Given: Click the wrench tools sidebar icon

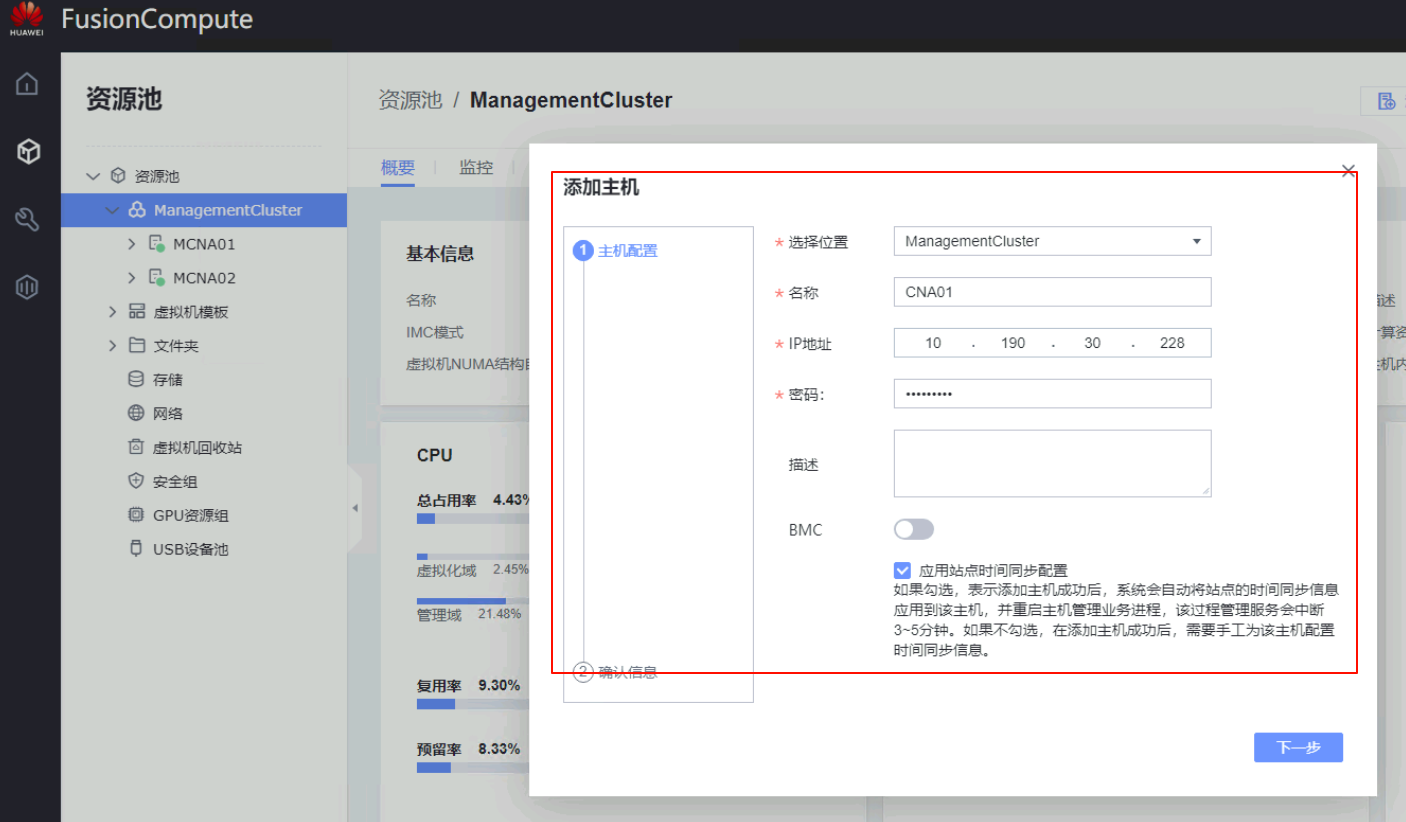Looking at the screenshot, I should point(27,220).
